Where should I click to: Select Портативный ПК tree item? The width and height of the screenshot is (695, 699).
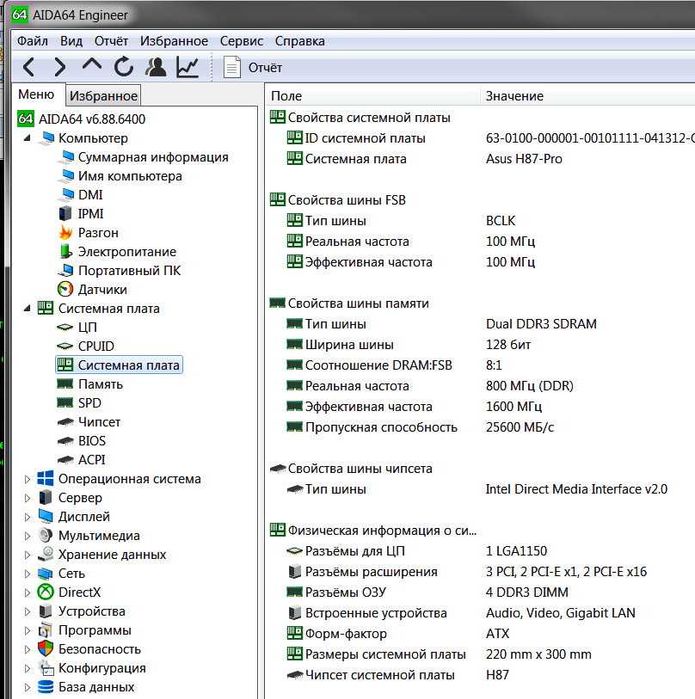coord(129,270)
